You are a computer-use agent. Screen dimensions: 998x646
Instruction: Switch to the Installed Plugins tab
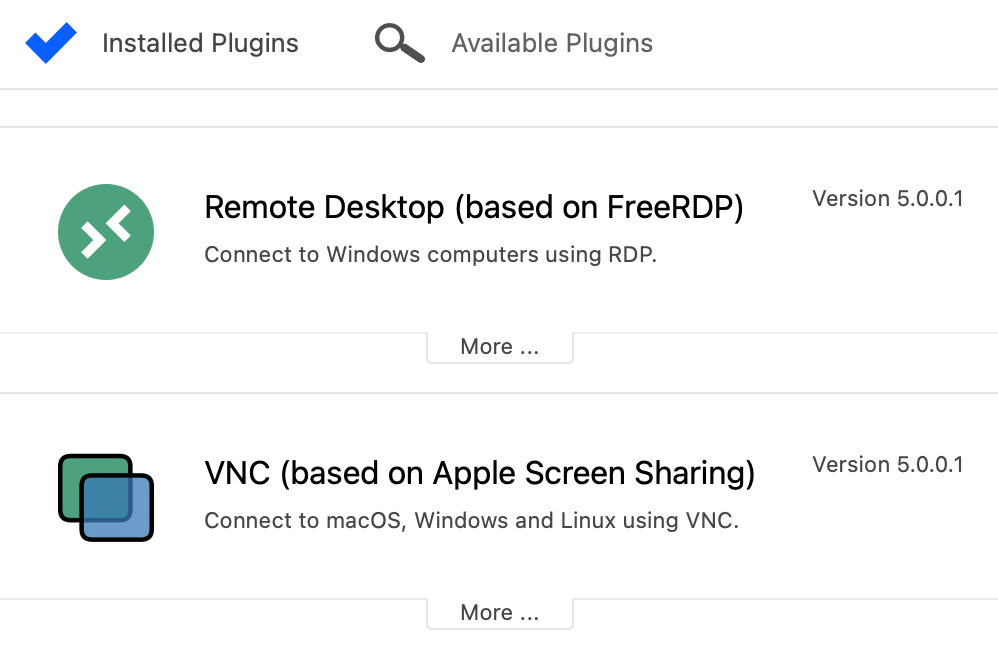point(162,43)
